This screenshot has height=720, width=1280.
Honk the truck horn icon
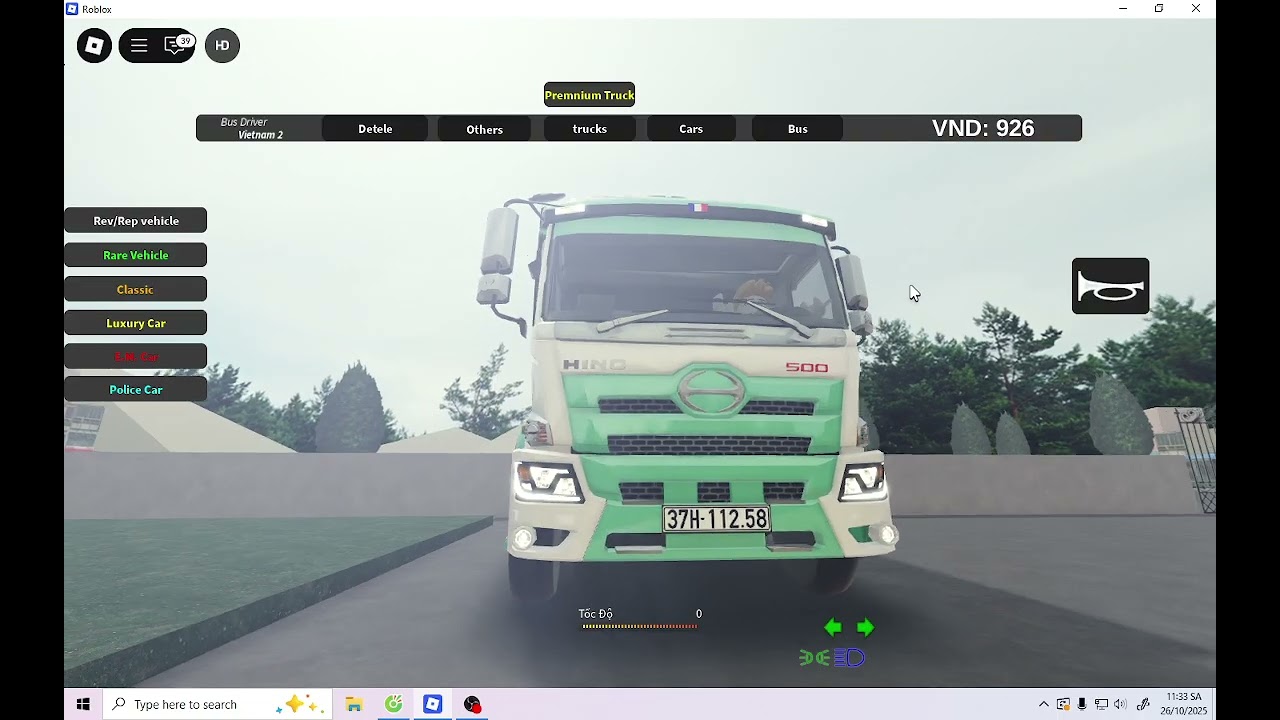(x=1110, y=286)
